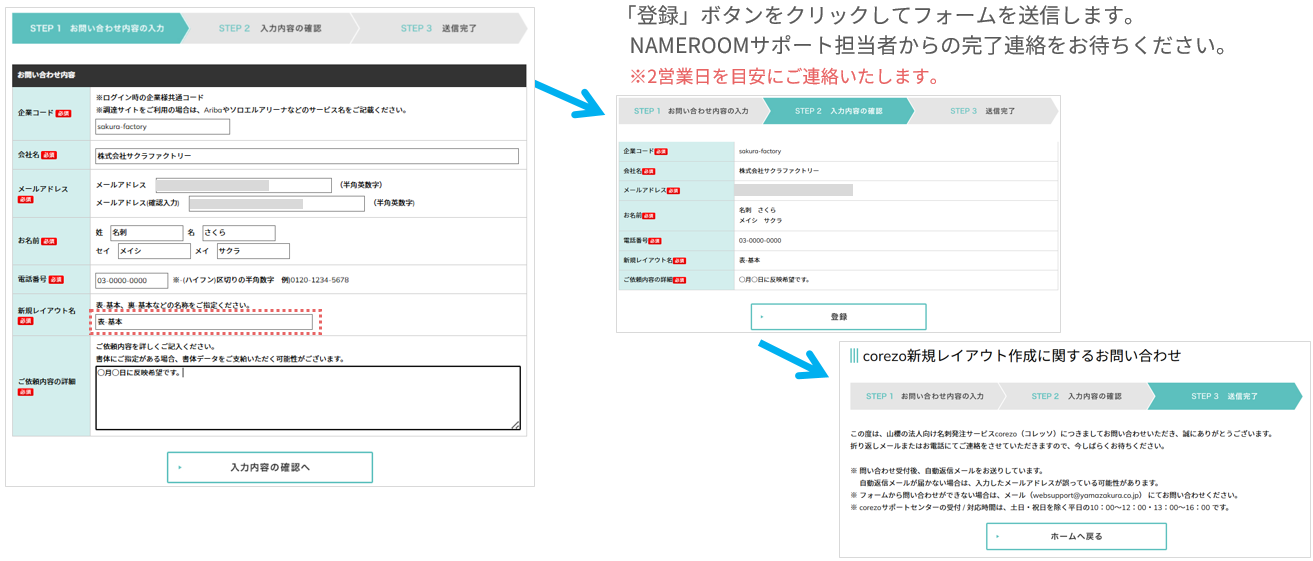
Task: Click the corezo新規レイアウト作成に関するお問い合わせ heading
Action: pyautogui.click(x=1021, y=355)
